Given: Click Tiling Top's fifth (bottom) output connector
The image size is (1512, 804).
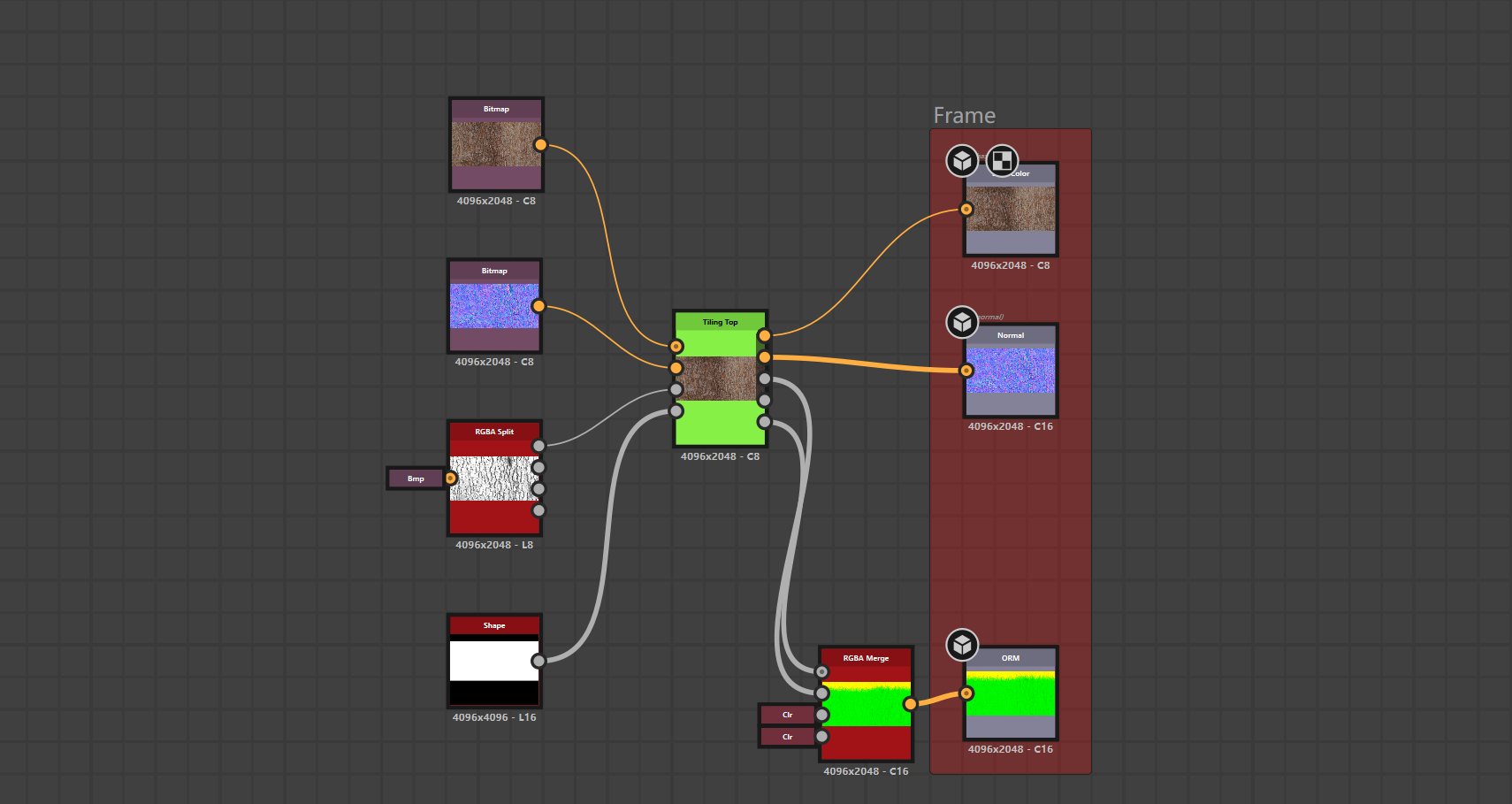Looking at the screenshot, I should [x=765, y=422].
